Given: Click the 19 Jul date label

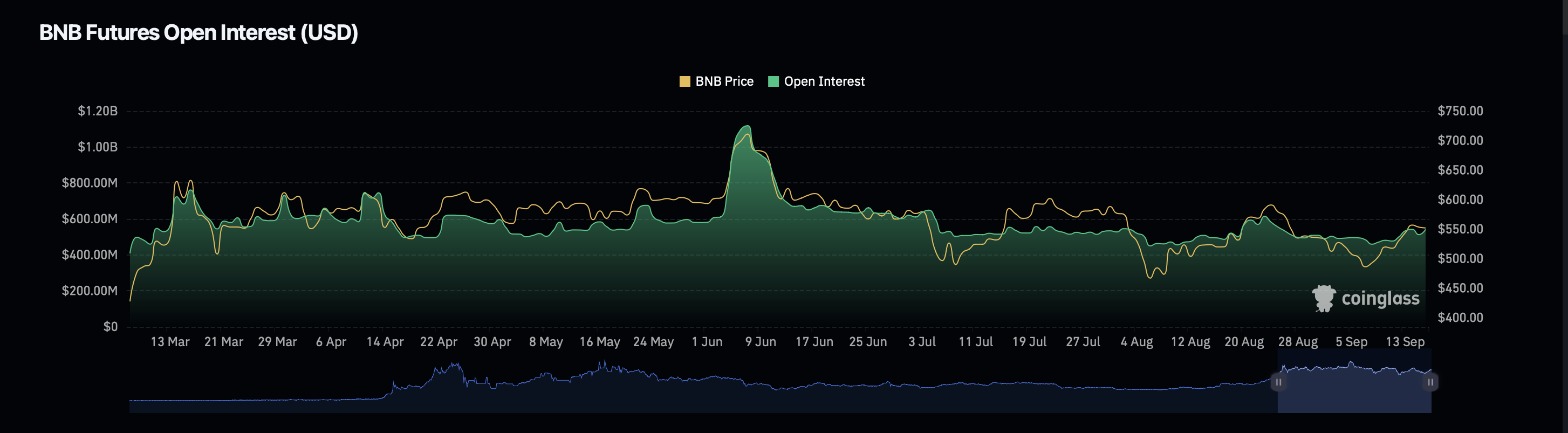Looking at the screenshot, I should [1029, 342].
